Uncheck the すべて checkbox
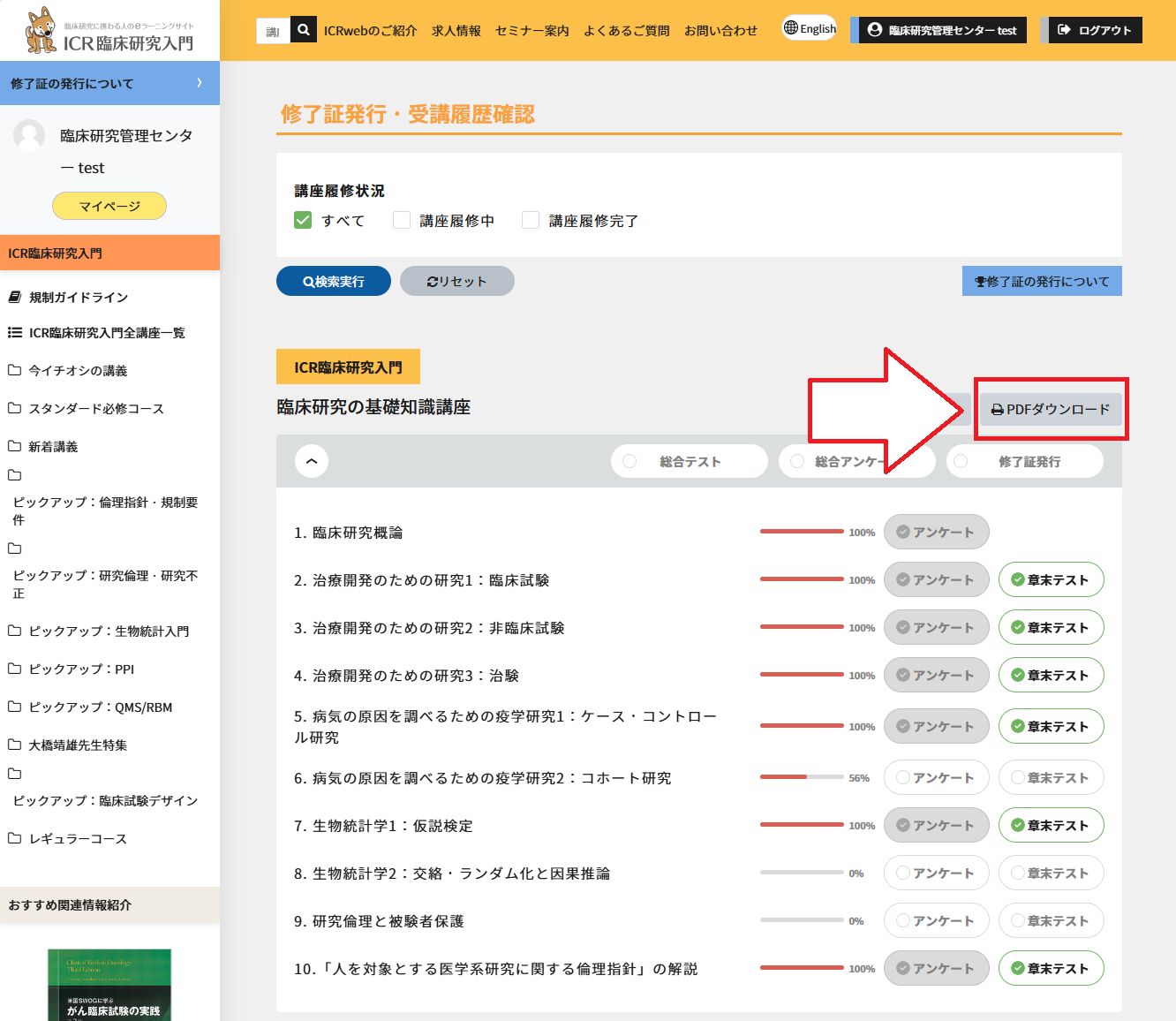Screen dimensions: 1176x1021 [x=303, y=220]
